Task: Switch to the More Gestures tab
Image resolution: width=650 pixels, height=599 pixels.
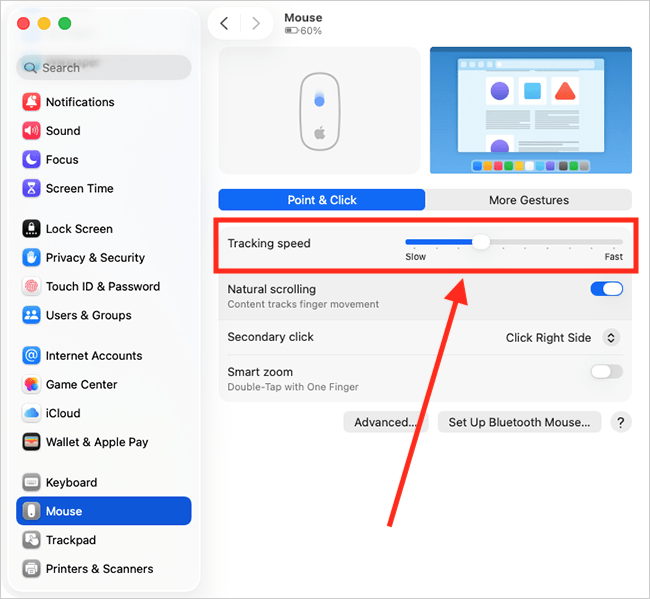Action: [528, 200]
